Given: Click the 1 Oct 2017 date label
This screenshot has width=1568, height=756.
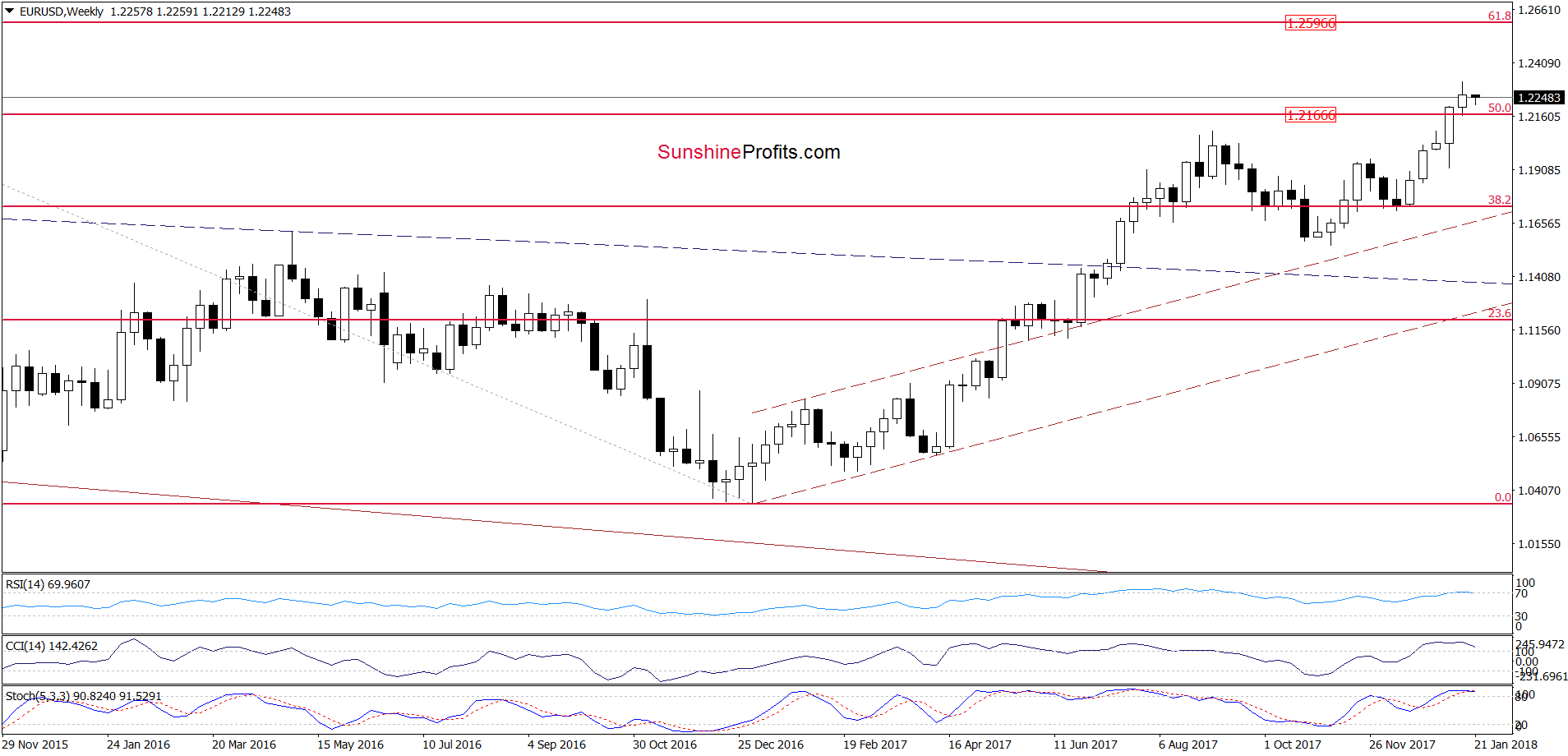Looking at the screenshot, I should (x=1293, y=744).
